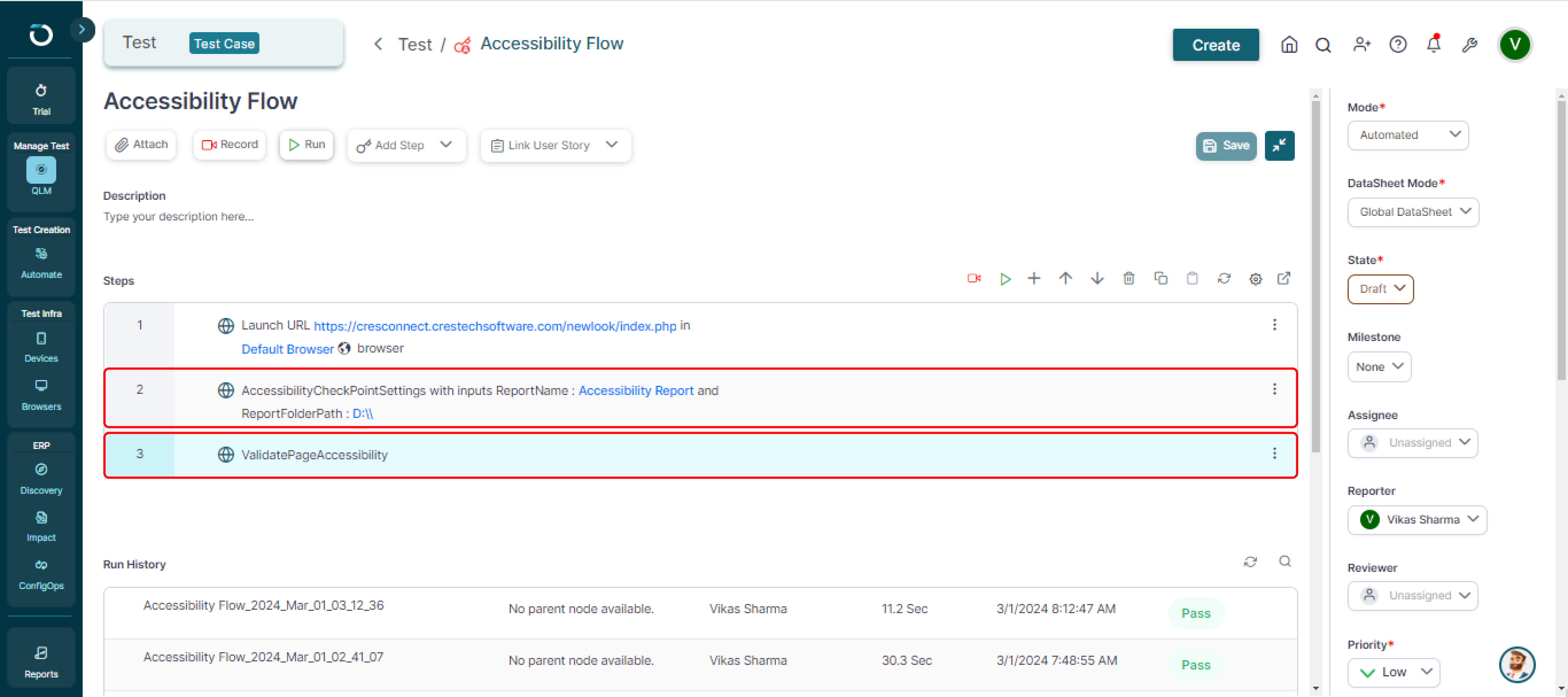
Task: Delete the selected step using trash icon
Action: (x=1129, y=279)
